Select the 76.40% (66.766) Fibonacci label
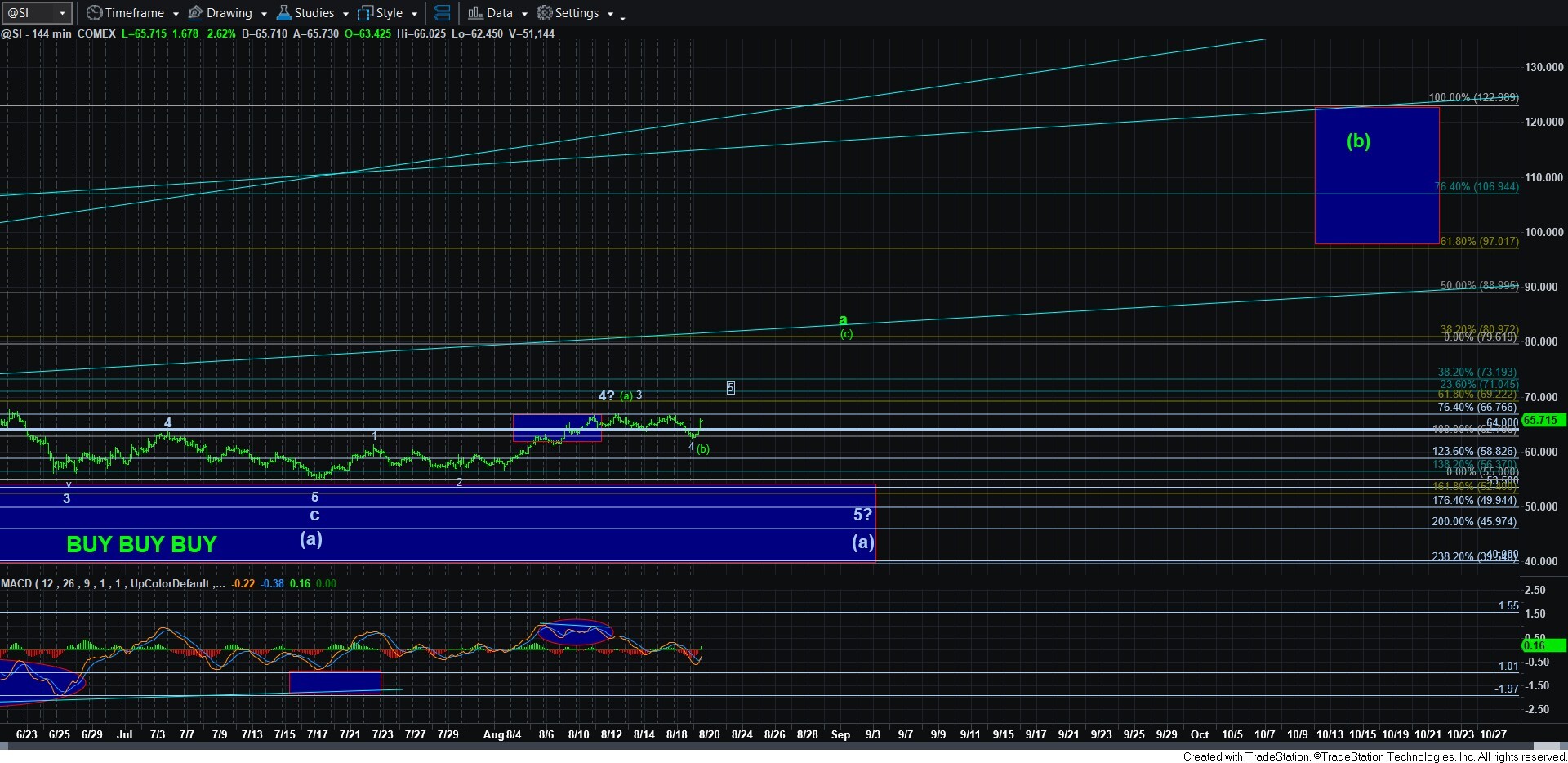Screen dimensions: 1568x763 (x=1477, y=408)
